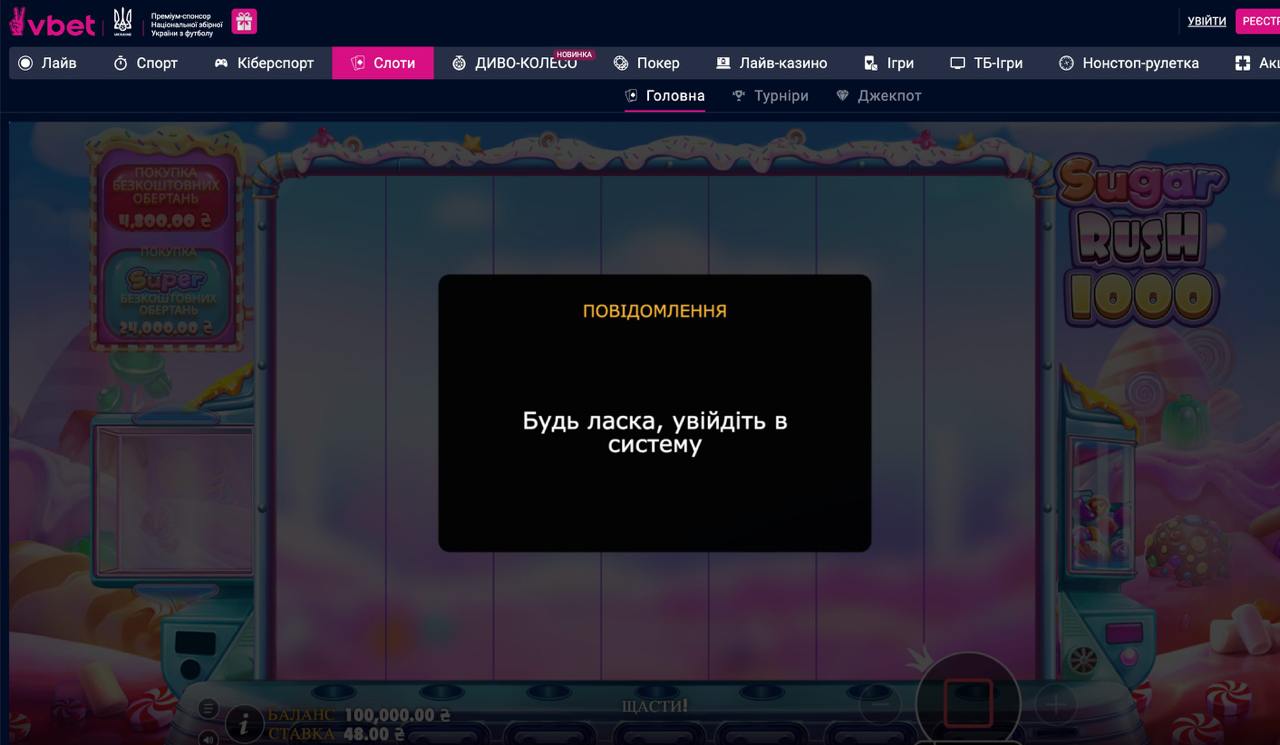Switch to the Джекпот tab

click(879, 96)
